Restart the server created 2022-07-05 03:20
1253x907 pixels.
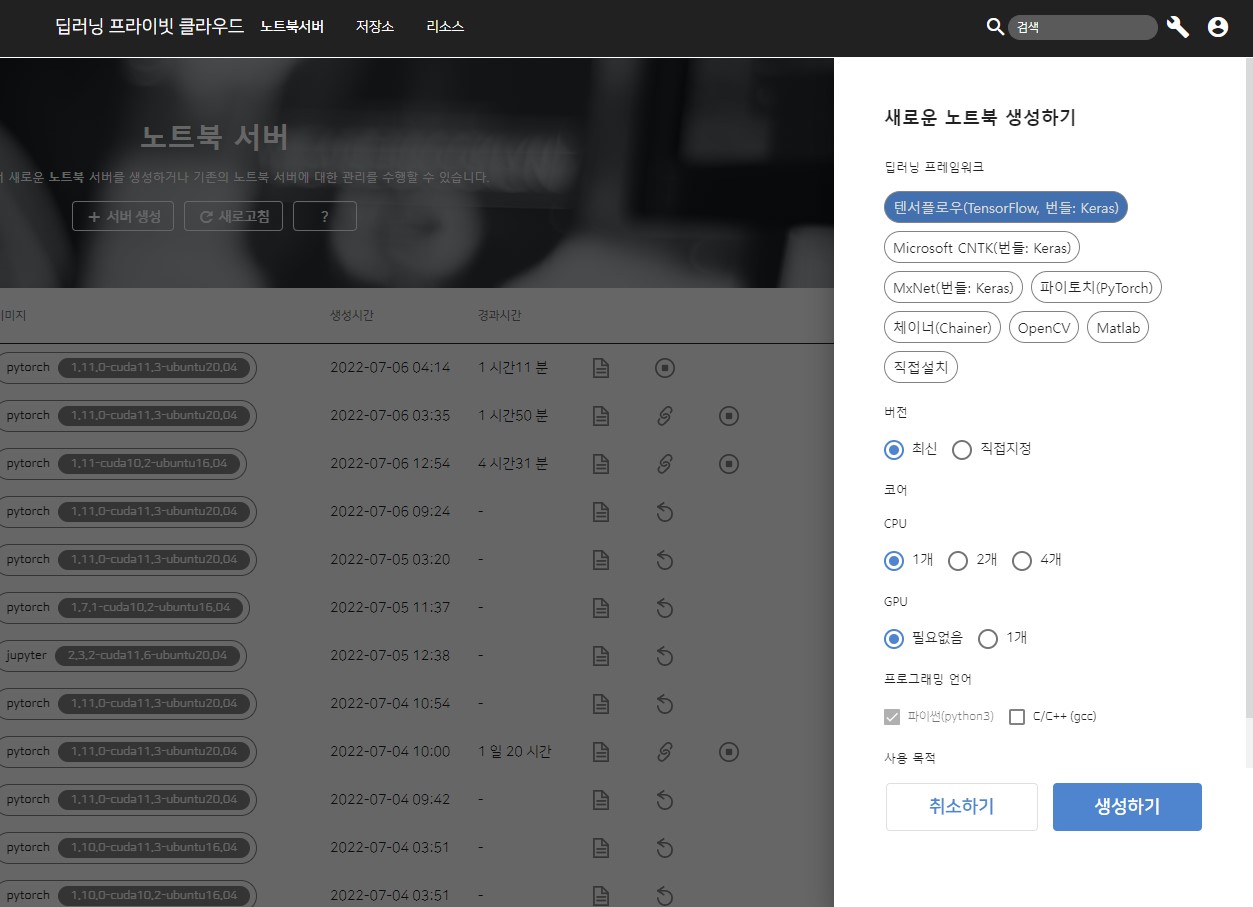pyautogui.click(x=665, y=560)
